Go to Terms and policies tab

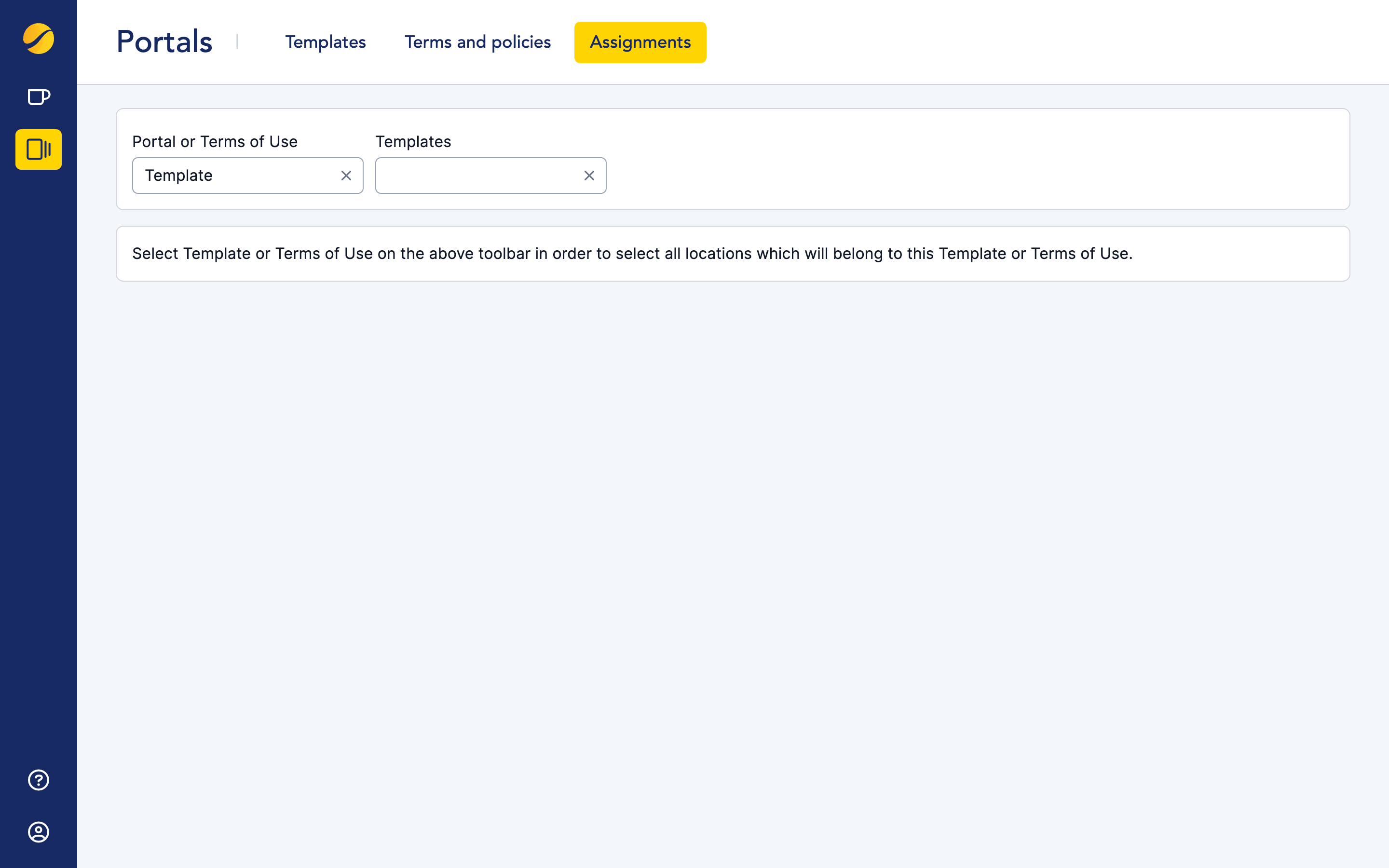coord(477,42)
